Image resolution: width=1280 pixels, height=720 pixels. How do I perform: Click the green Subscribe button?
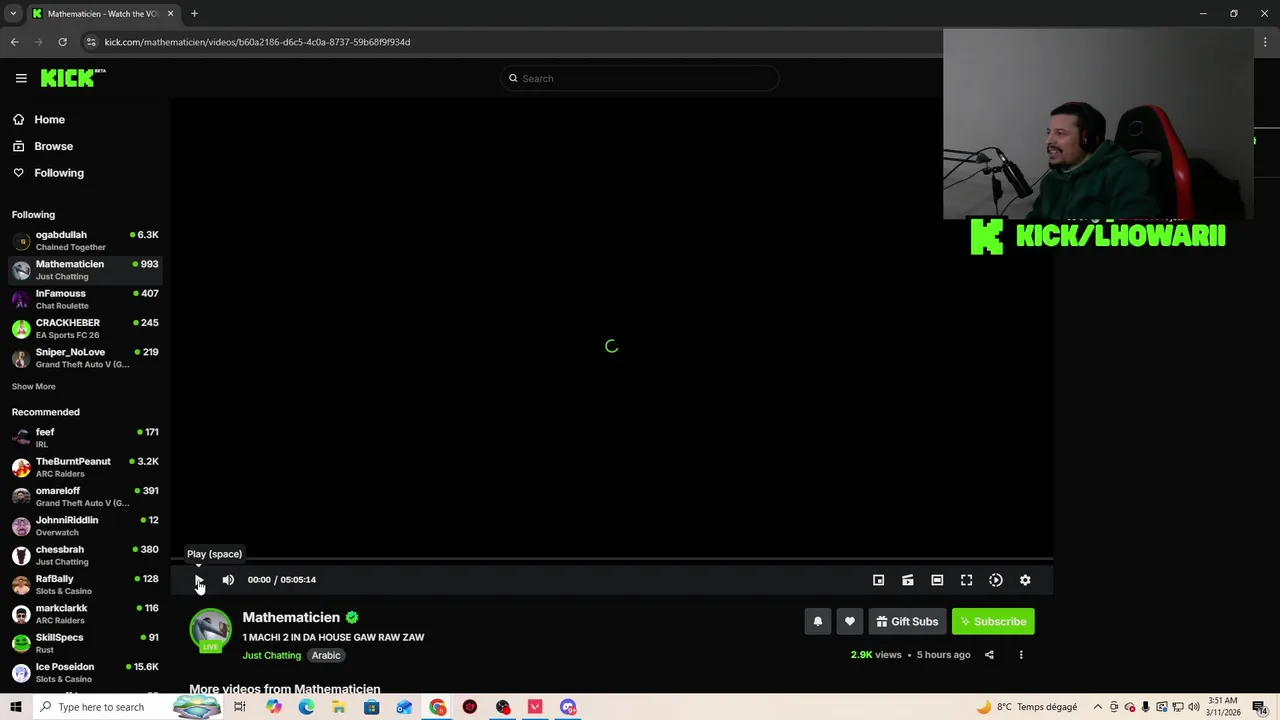pyautogui.click(x=993, y=621)
